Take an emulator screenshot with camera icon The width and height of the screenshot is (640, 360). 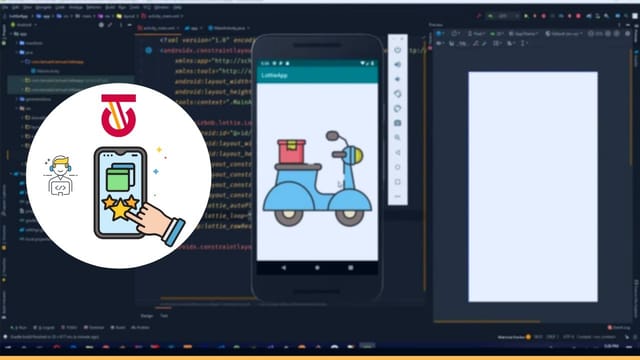[398, 123]
